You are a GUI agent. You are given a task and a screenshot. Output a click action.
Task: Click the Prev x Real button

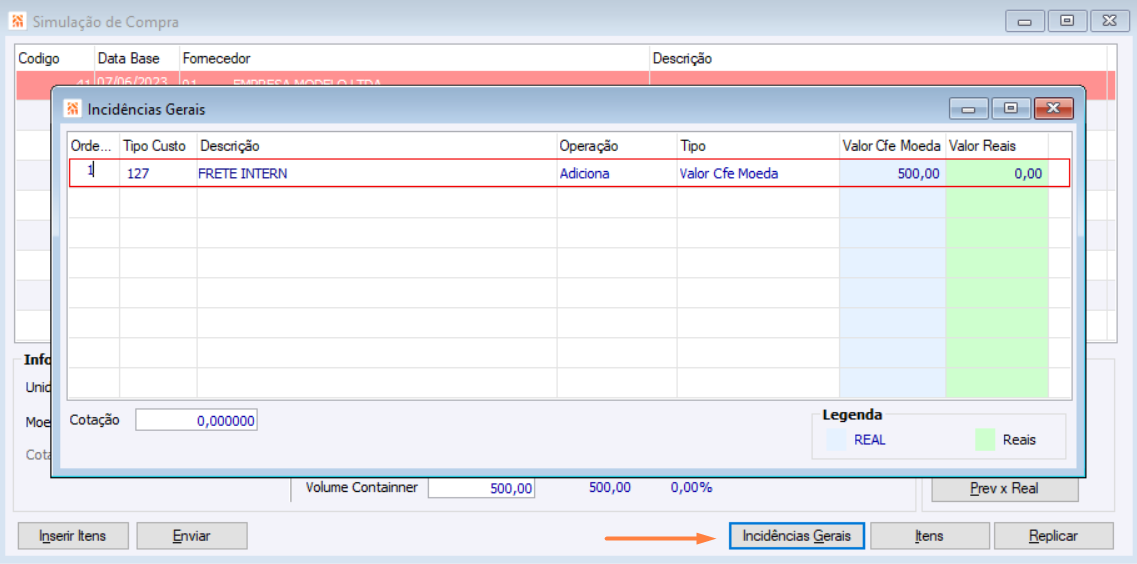(x=1004, y=489)
